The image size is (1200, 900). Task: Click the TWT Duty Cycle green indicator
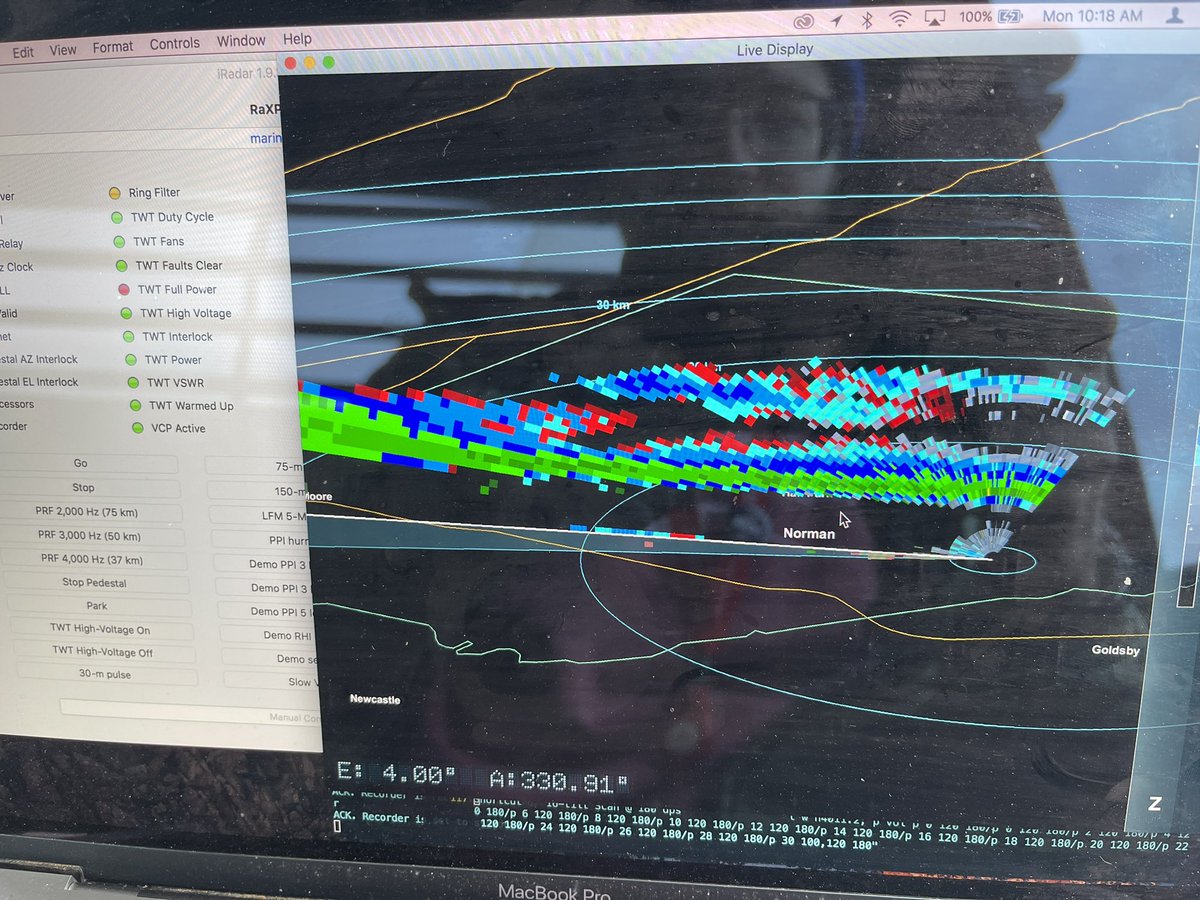(x=117, y=217)
